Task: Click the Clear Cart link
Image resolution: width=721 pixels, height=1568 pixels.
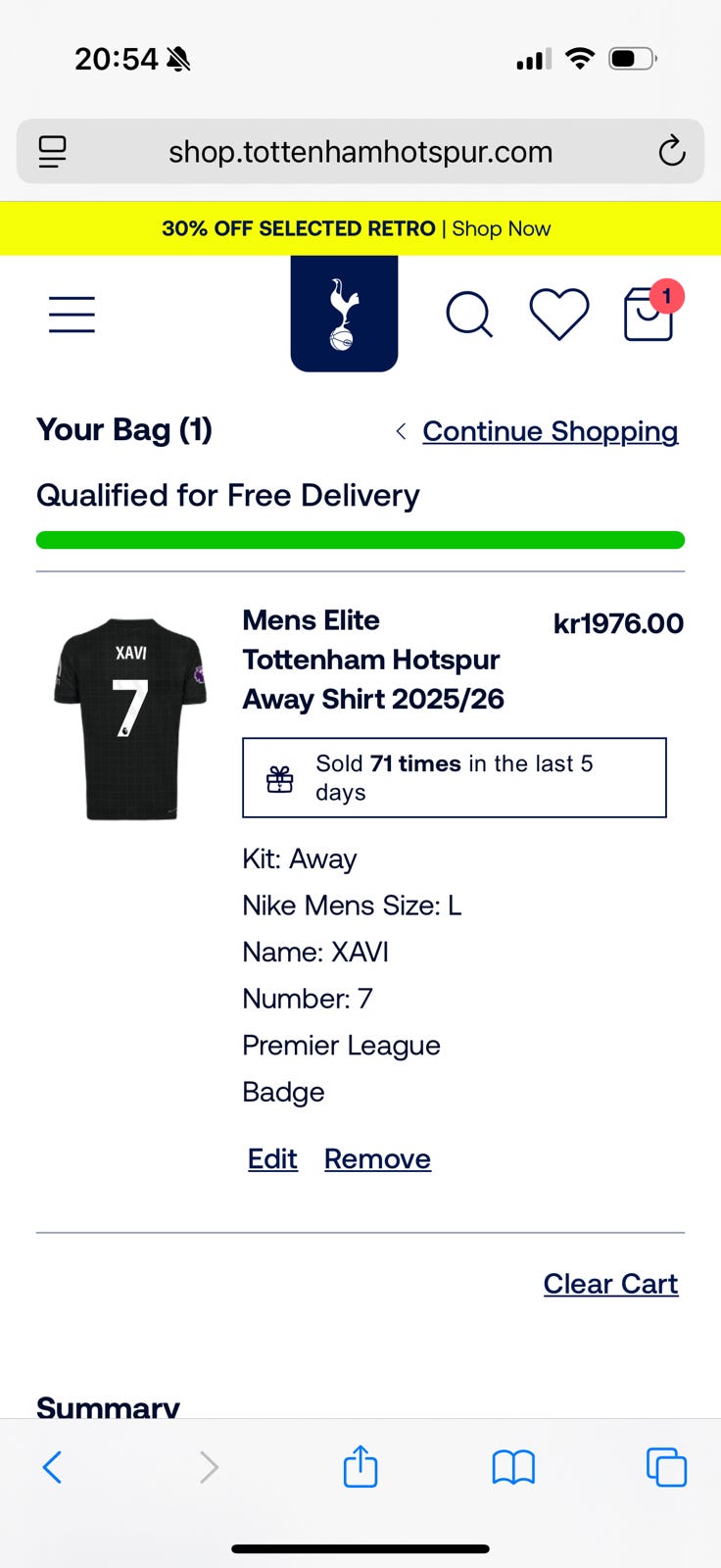Action: (x=610, y=1284)
